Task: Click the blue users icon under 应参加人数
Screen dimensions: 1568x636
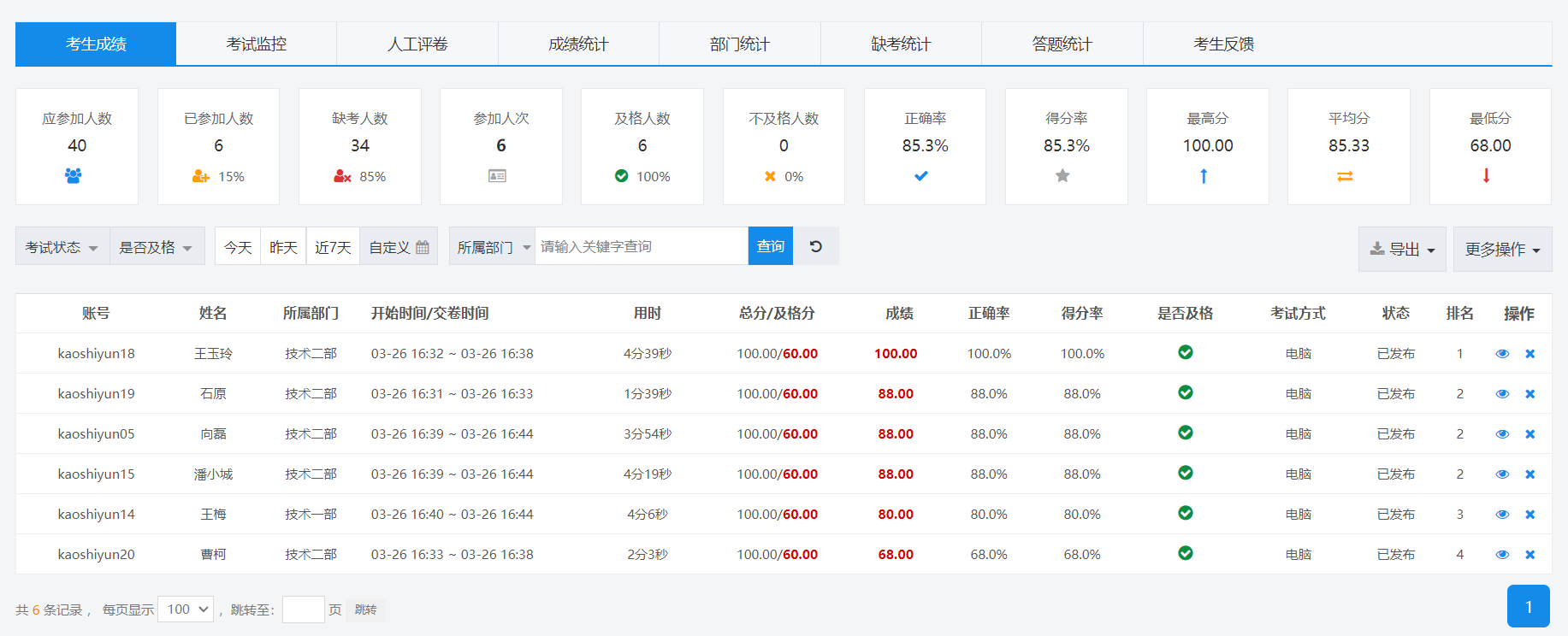Action: point(74,176)
